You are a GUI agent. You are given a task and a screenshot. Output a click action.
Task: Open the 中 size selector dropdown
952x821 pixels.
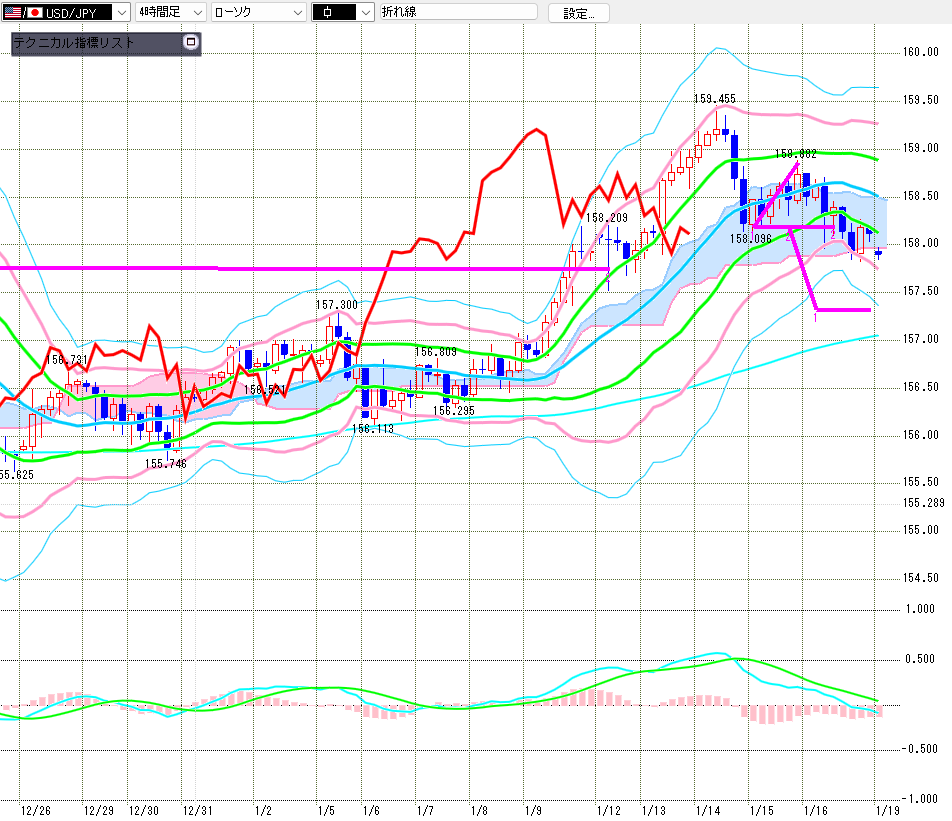point(364,13)
